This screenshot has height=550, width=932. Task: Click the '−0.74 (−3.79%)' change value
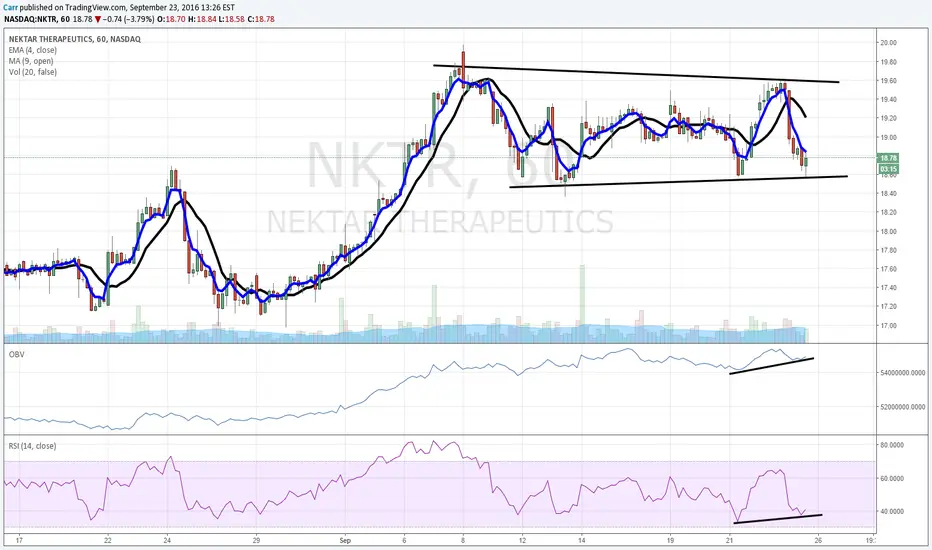pos(128,19)
